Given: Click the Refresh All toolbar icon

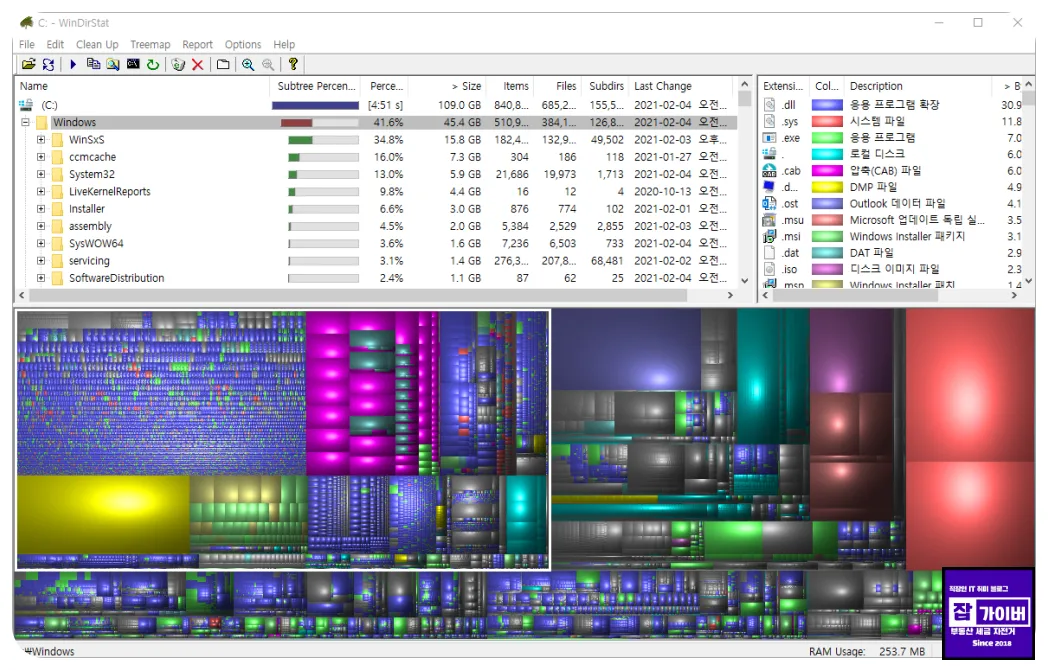Looking at the screenshot, I should point(48,64).
